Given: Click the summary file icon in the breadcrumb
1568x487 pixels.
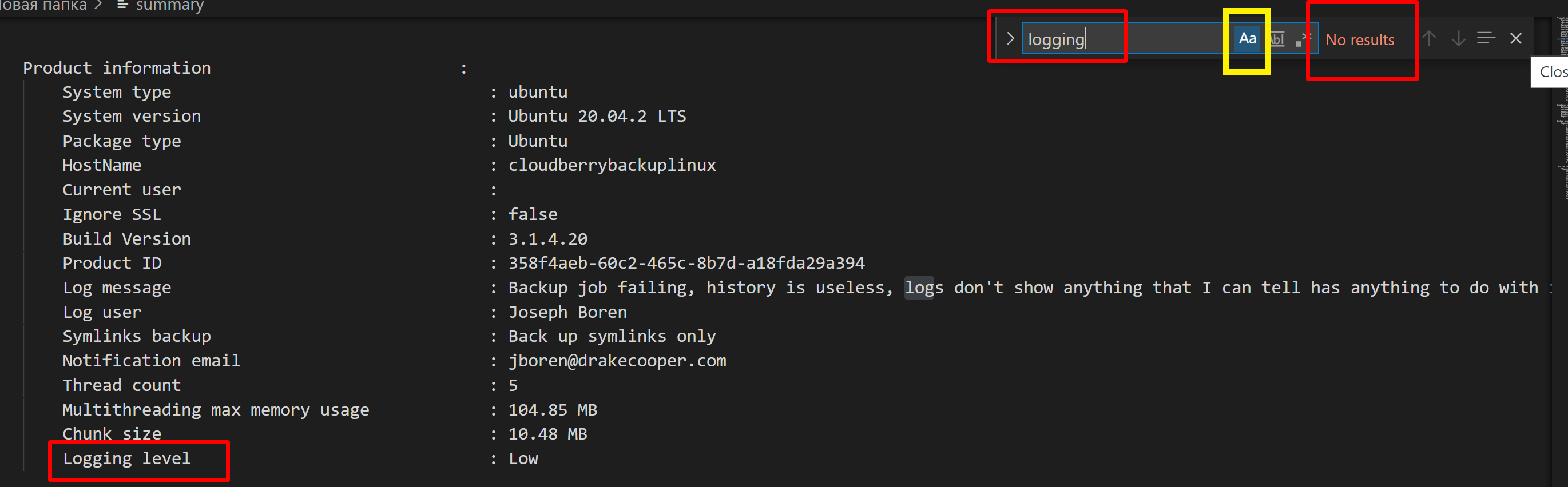Looking at the screenshot, I should 122,6.
